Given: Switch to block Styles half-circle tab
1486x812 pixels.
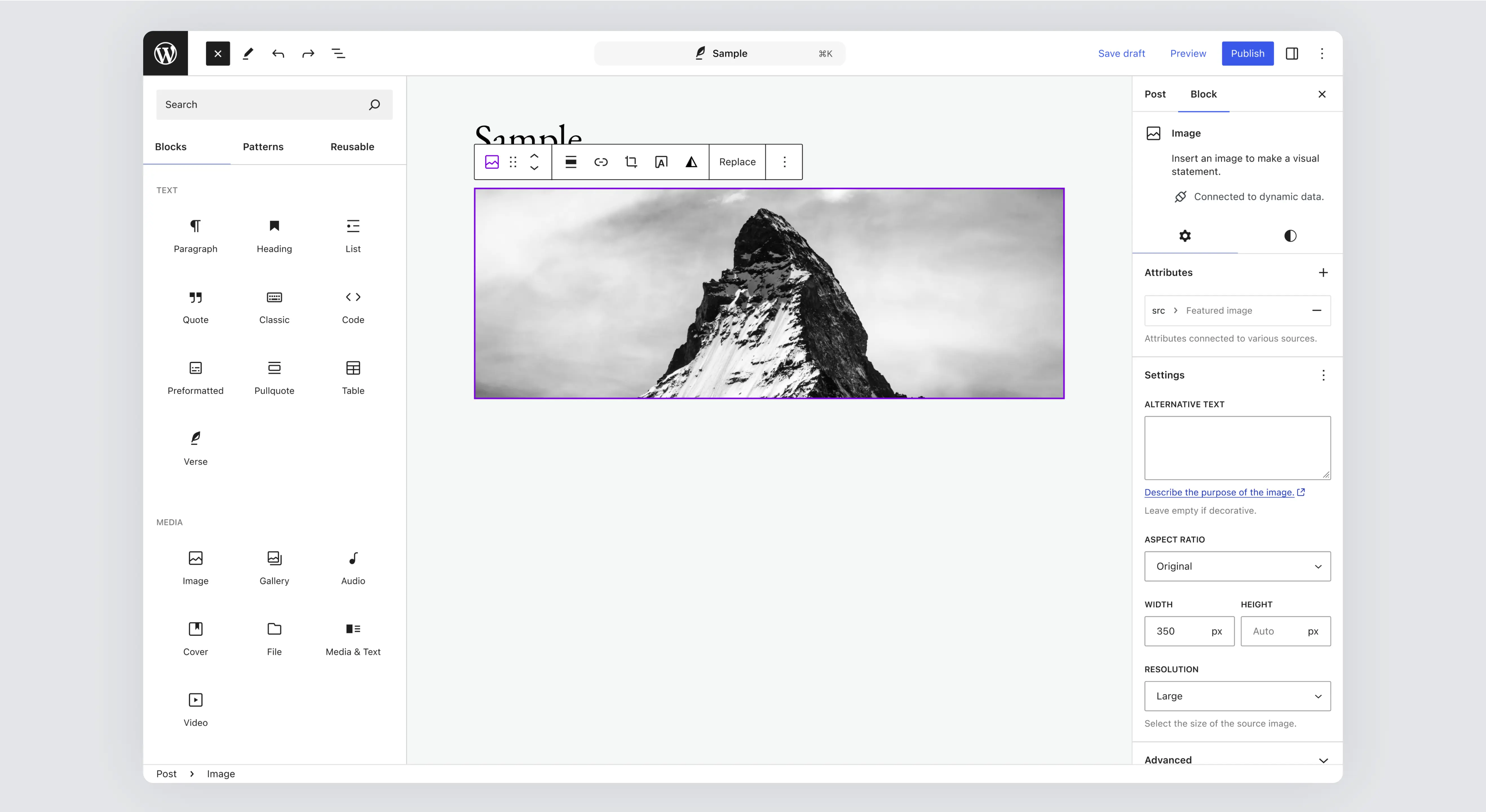Looking at the screenshot, I should pyautogui.click(x=1290, y=236).
